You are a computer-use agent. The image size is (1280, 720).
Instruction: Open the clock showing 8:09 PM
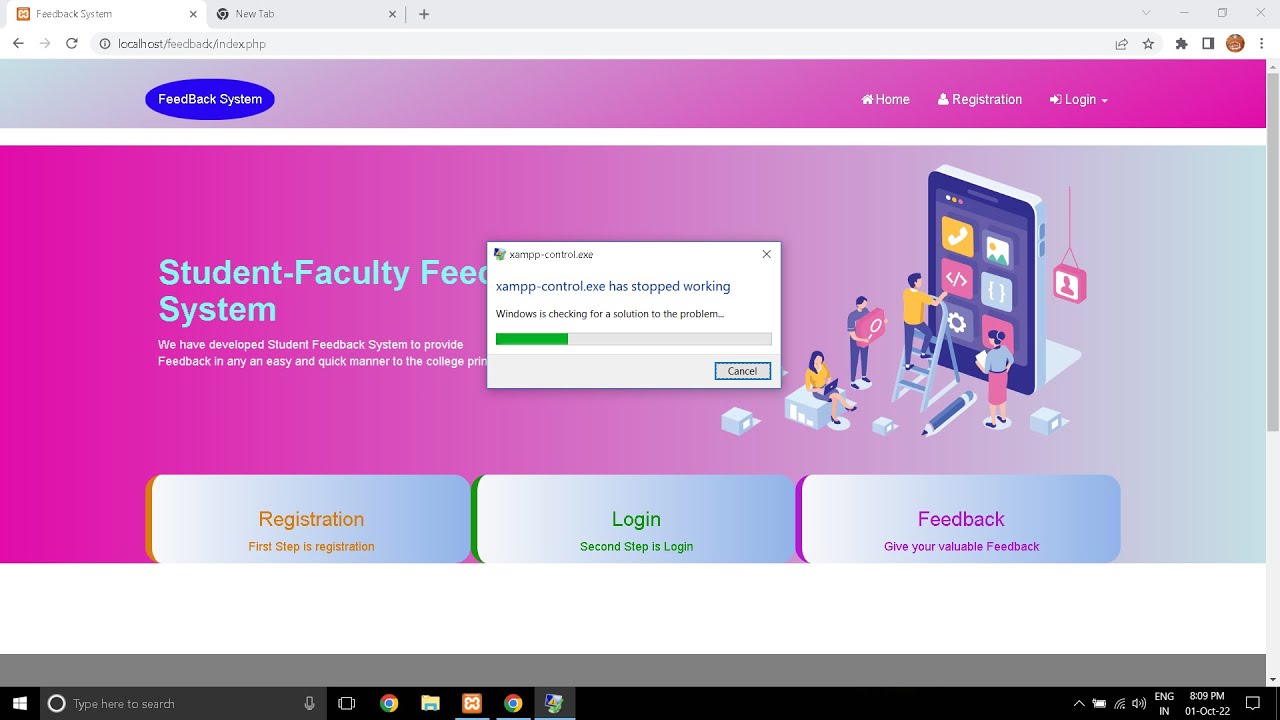(x=1207, y=703)
